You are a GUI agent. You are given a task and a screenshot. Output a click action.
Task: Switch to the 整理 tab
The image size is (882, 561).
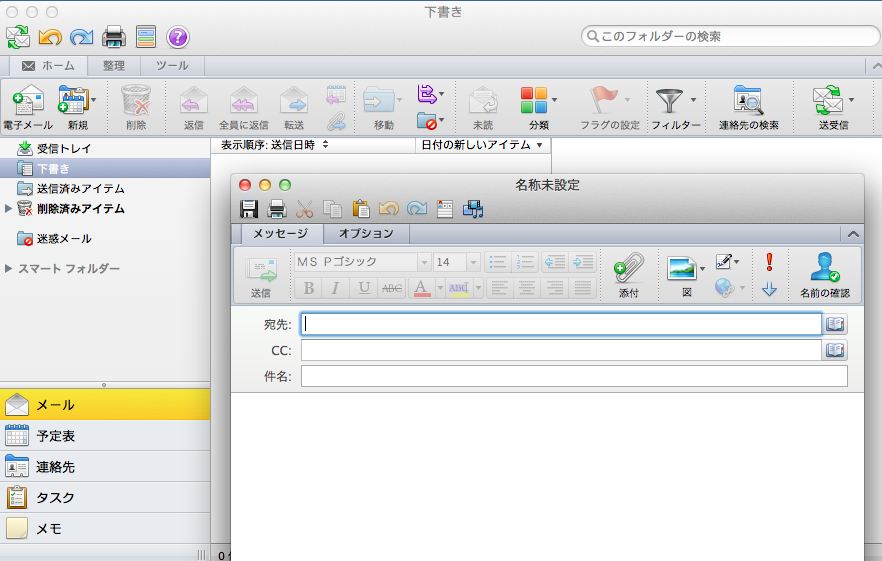coord(114,66)
